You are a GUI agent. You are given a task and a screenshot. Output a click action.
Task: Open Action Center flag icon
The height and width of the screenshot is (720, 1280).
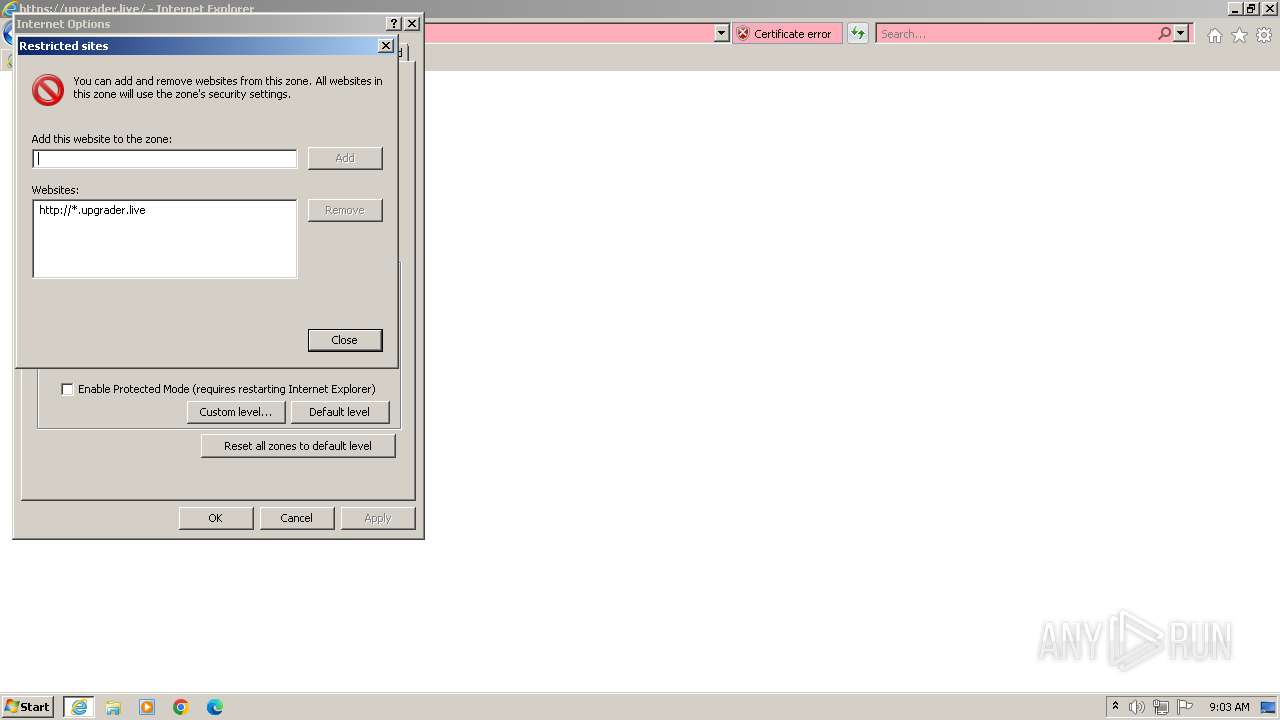1185,707
